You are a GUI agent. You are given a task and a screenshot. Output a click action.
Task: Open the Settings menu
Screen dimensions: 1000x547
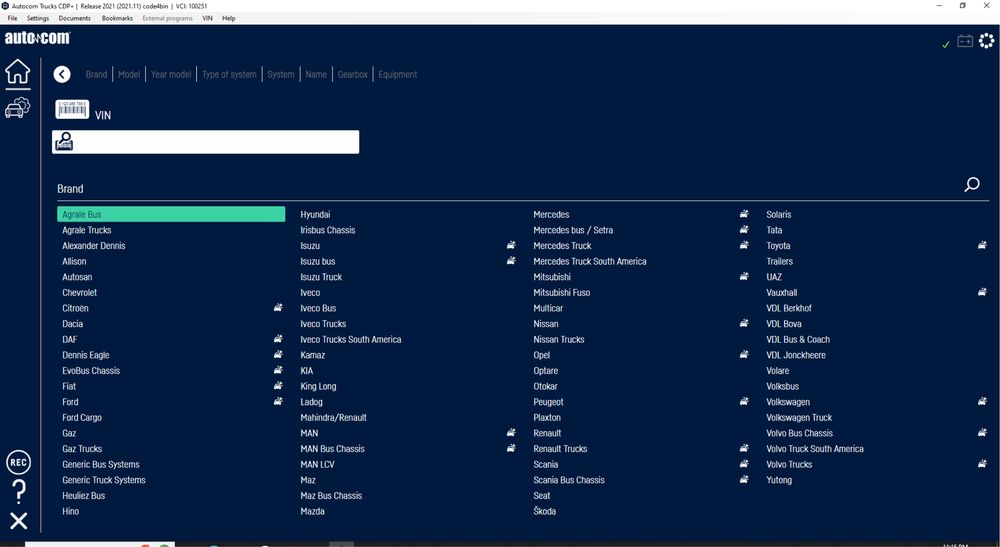click(38, 18)
